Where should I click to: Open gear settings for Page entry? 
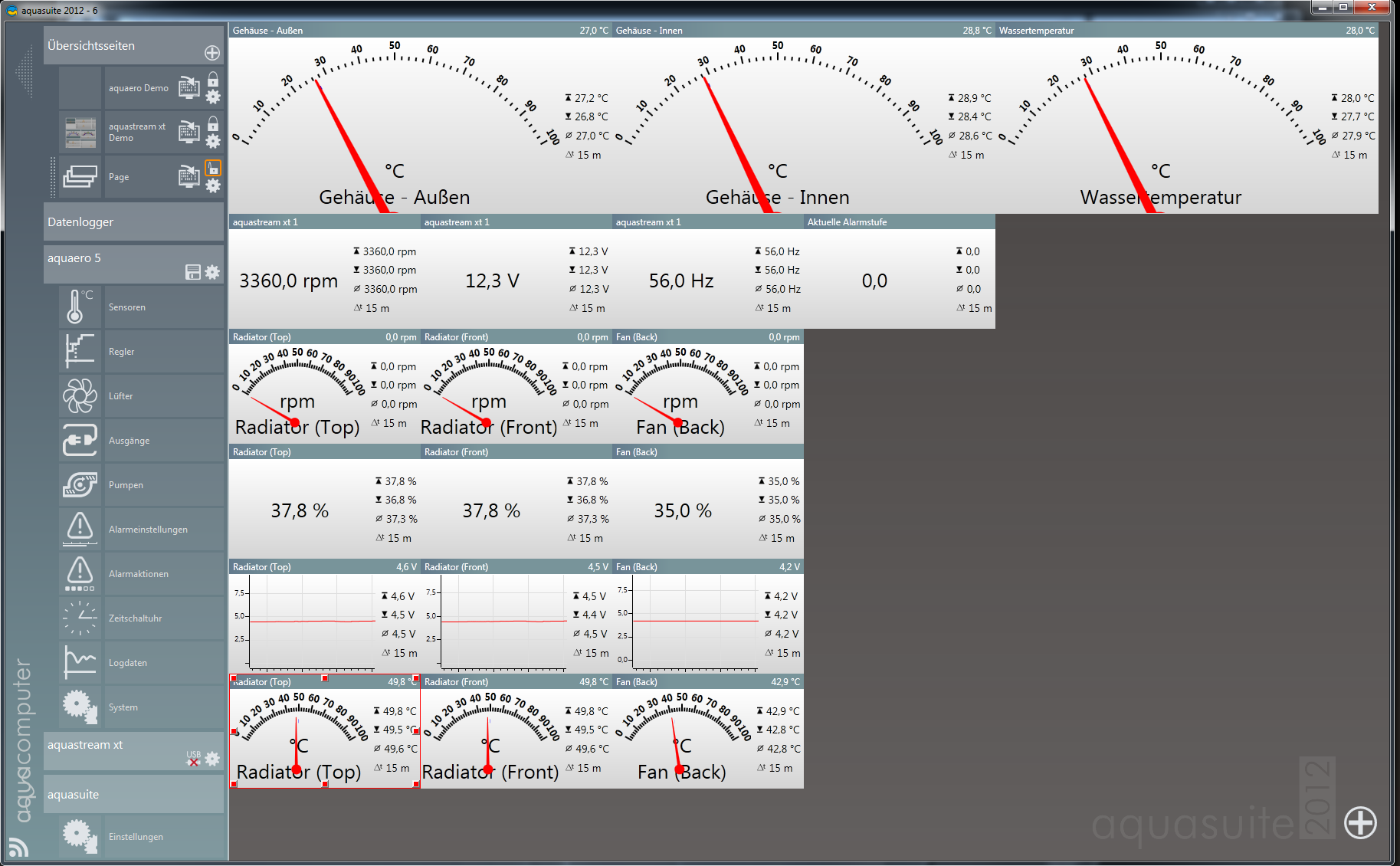coord(213,185)
